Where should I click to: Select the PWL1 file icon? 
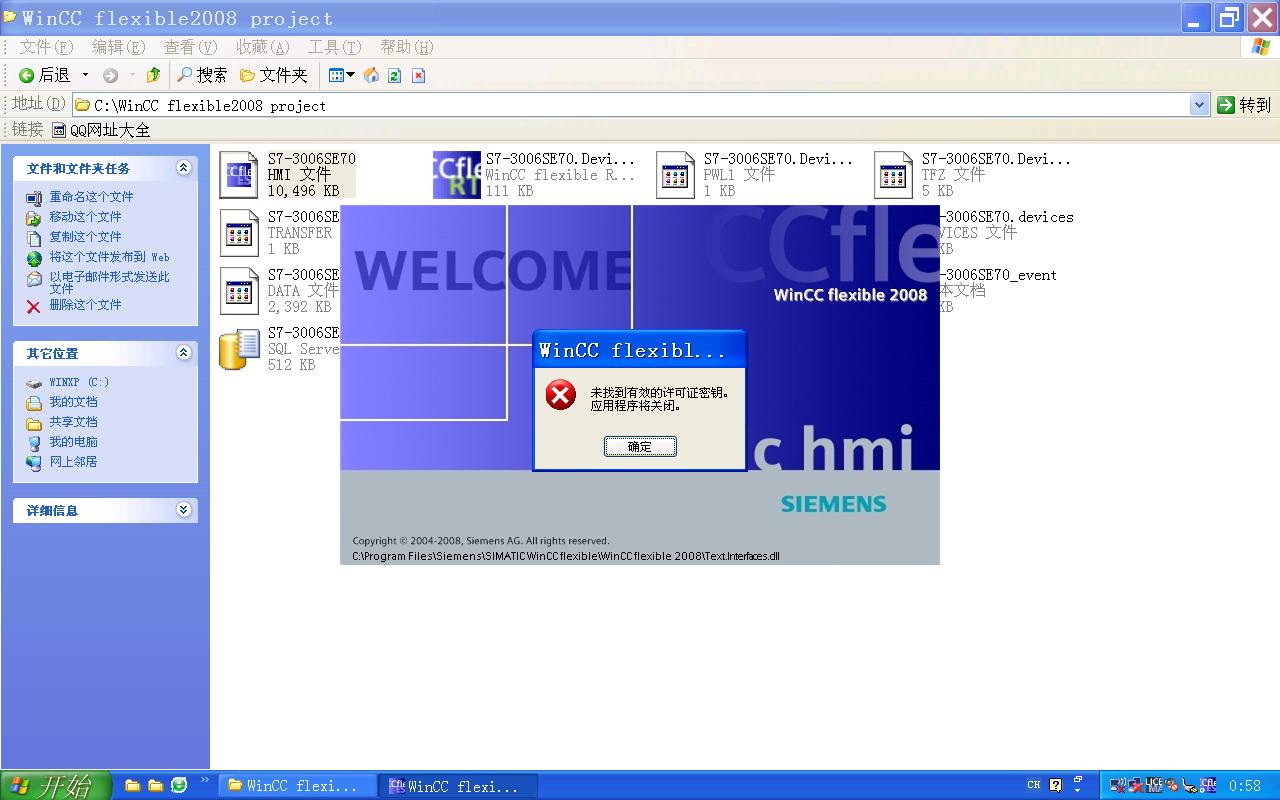(675, 175)
